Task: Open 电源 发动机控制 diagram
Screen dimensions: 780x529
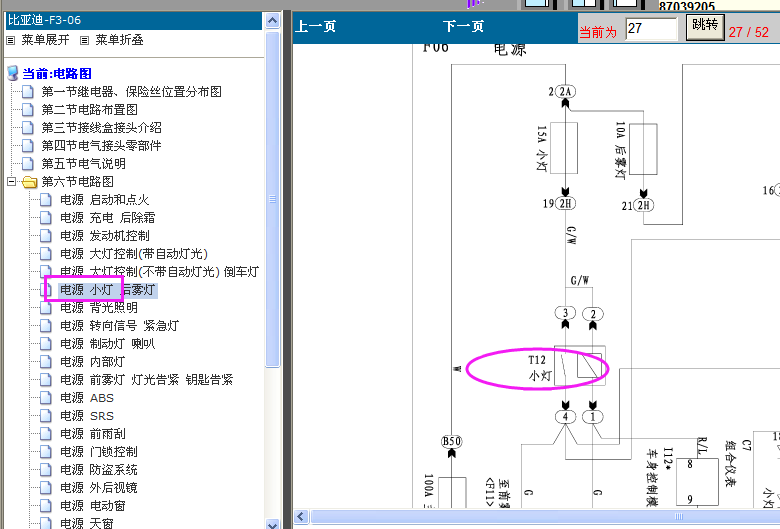Action: [104, 235]
